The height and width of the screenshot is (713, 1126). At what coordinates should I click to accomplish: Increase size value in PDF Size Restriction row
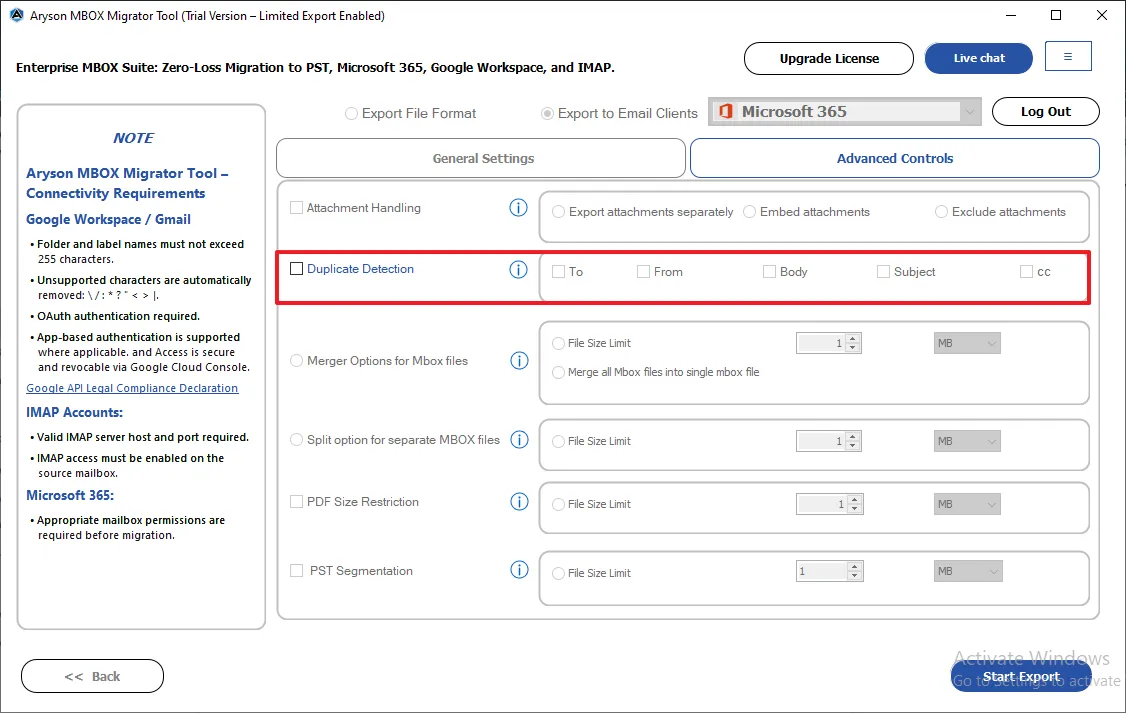[x=855, y=500]
